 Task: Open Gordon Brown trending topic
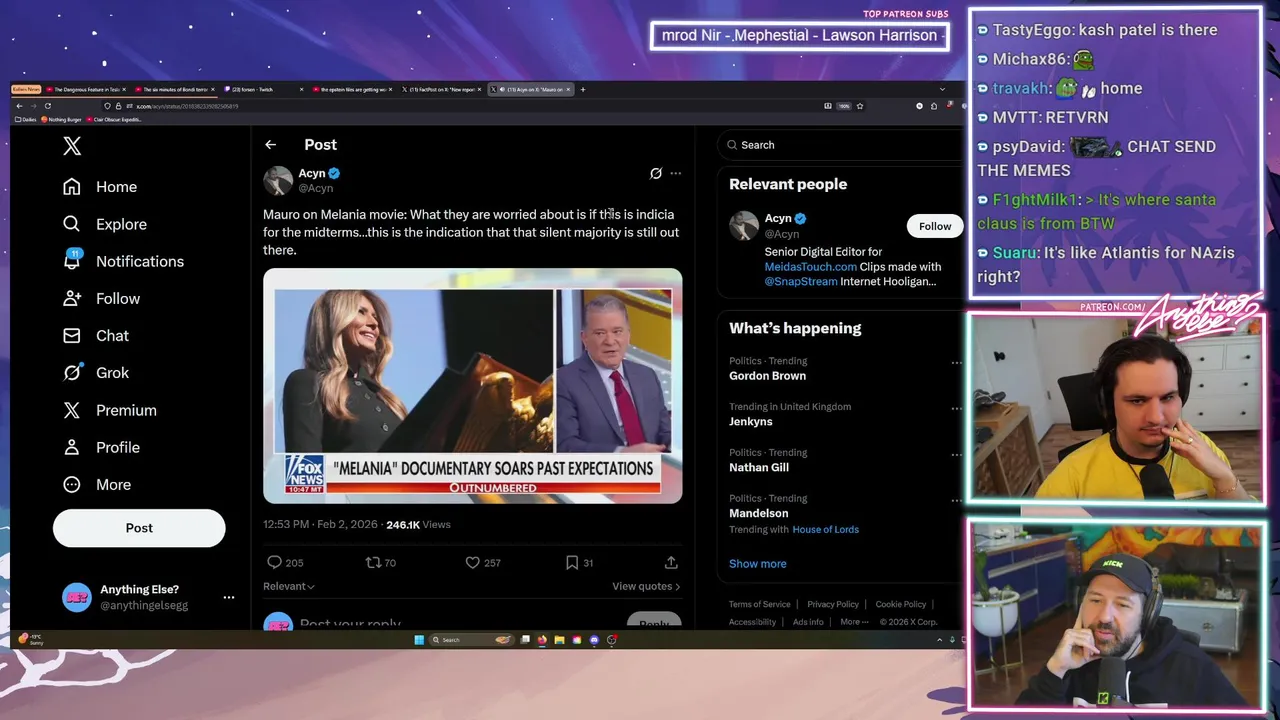767,376
